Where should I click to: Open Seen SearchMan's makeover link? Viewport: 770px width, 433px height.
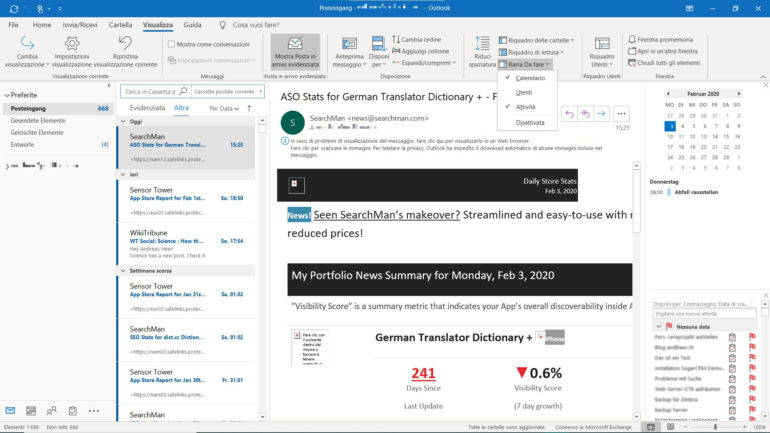tap(387, 215)
